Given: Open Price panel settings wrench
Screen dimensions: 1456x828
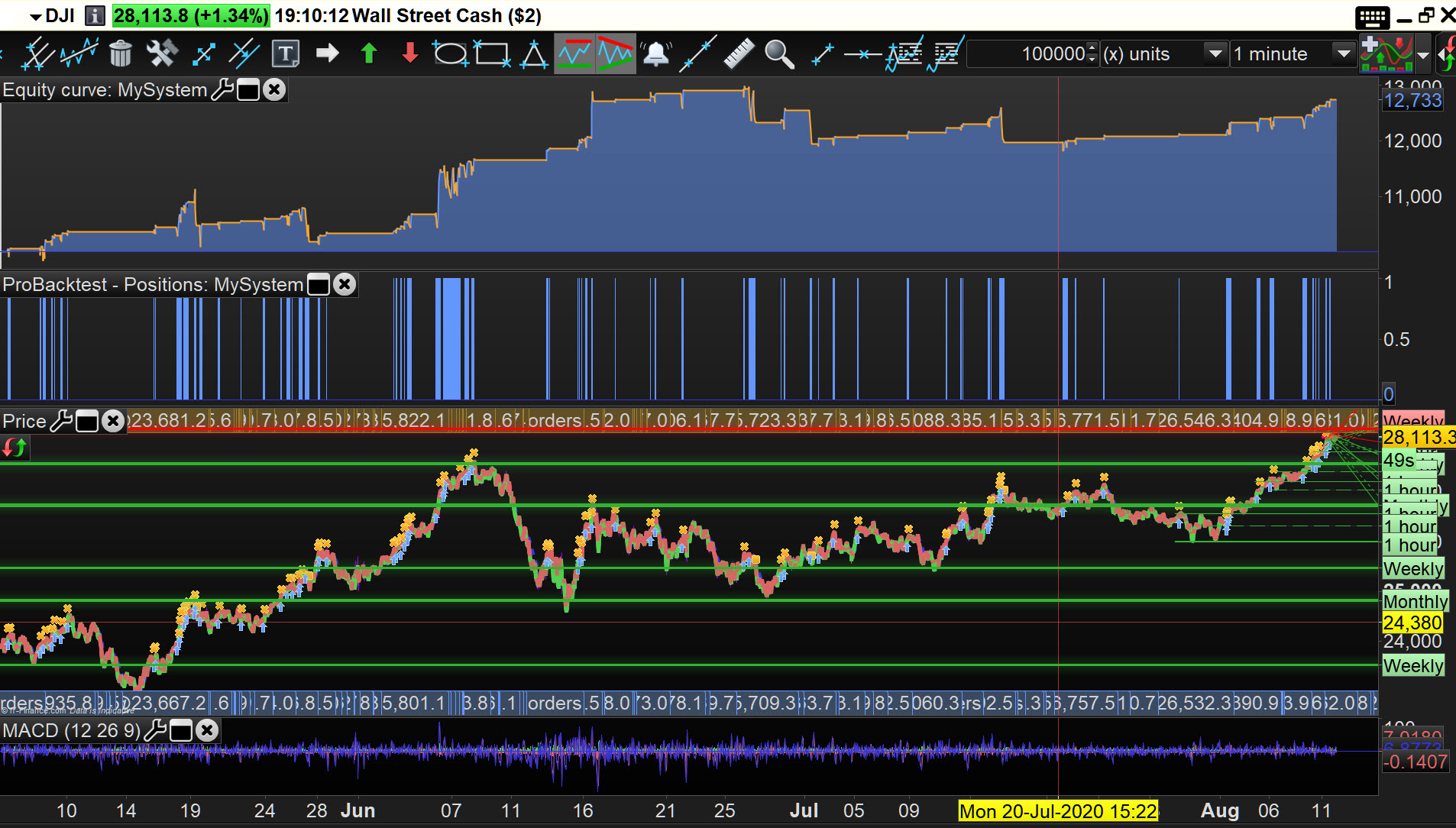Looking at the screenshot, I should coord(60,421).
